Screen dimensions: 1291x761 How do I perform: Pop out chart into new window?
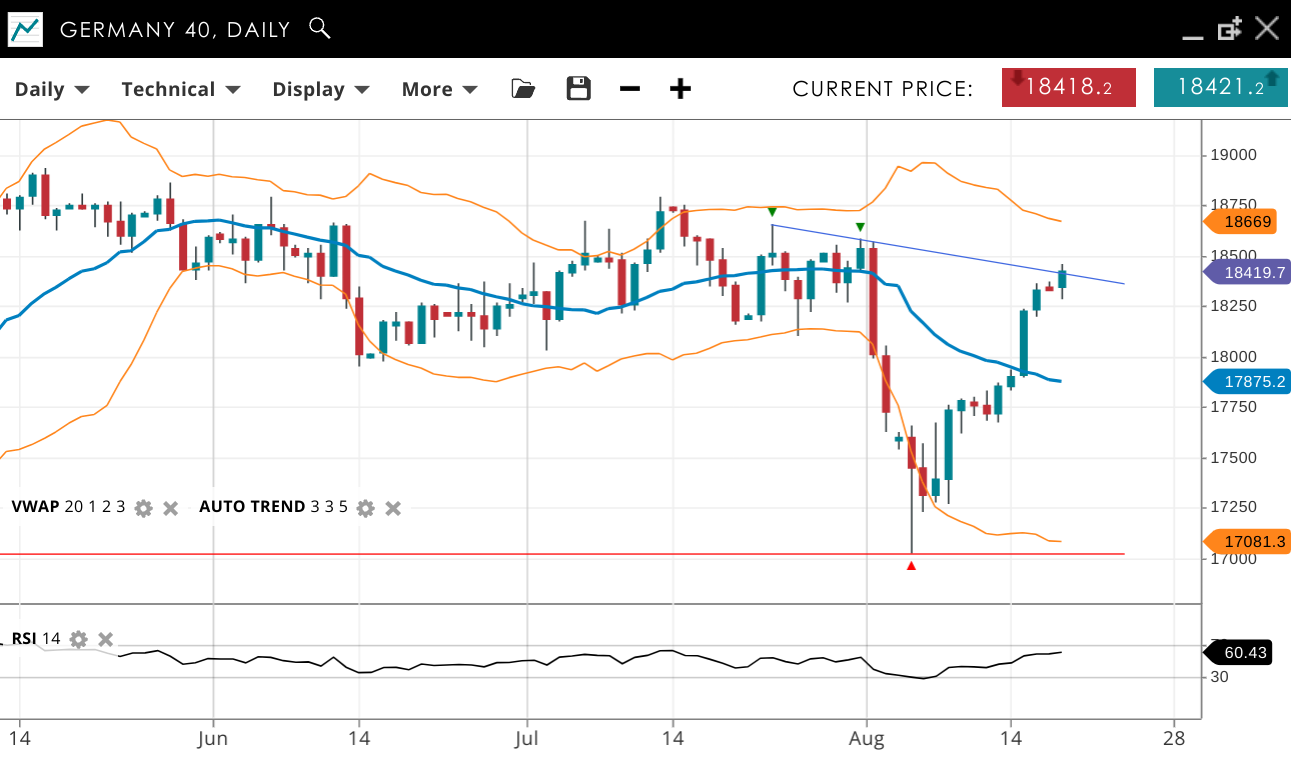click(1229, 29)
